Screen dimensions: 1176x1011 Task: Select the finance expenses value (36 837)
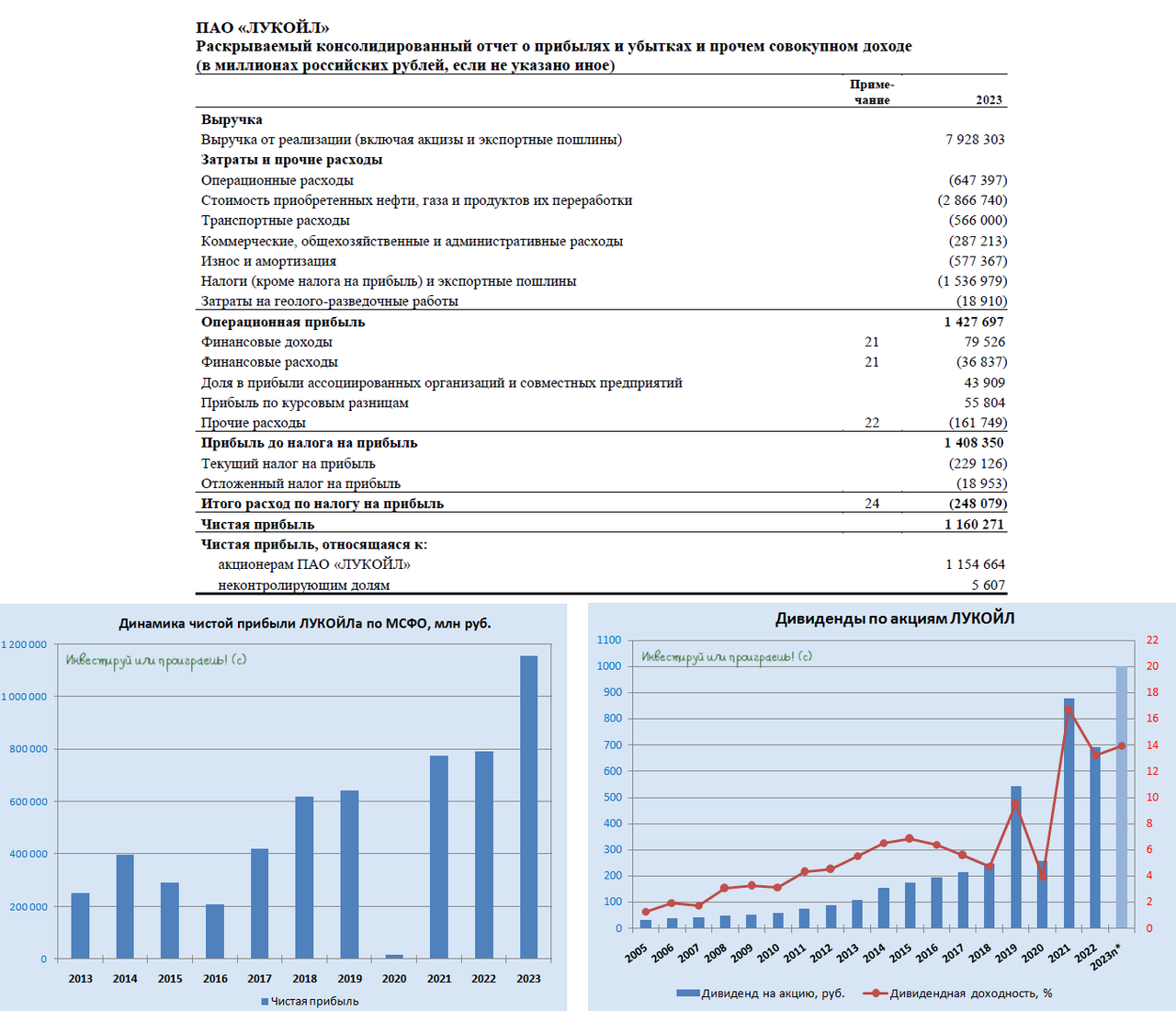coord(981,362)
